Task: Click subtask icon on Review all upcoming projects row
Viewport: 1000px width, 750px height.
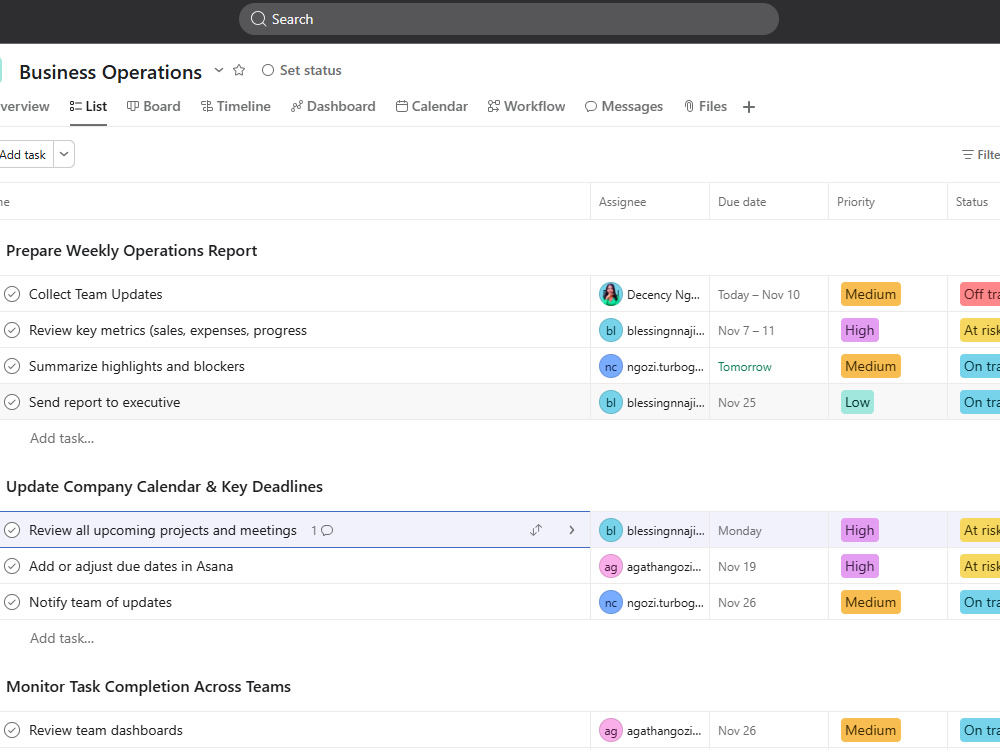Action: click(x=536, y=530)
